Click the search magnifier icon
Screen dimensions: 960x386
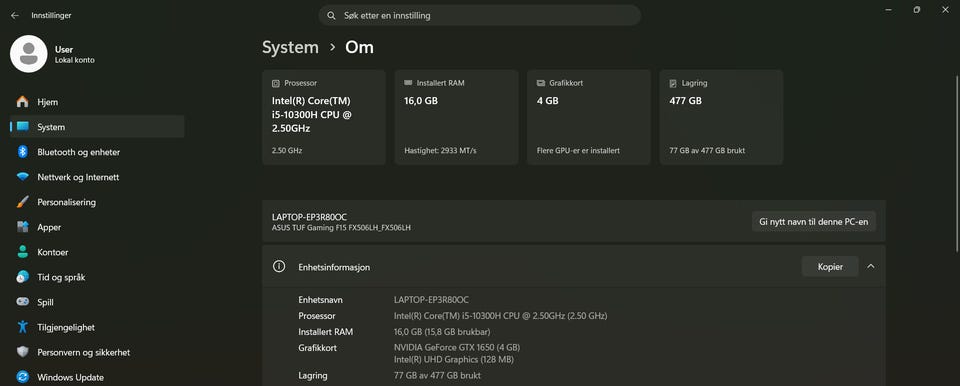pos(331,15)
